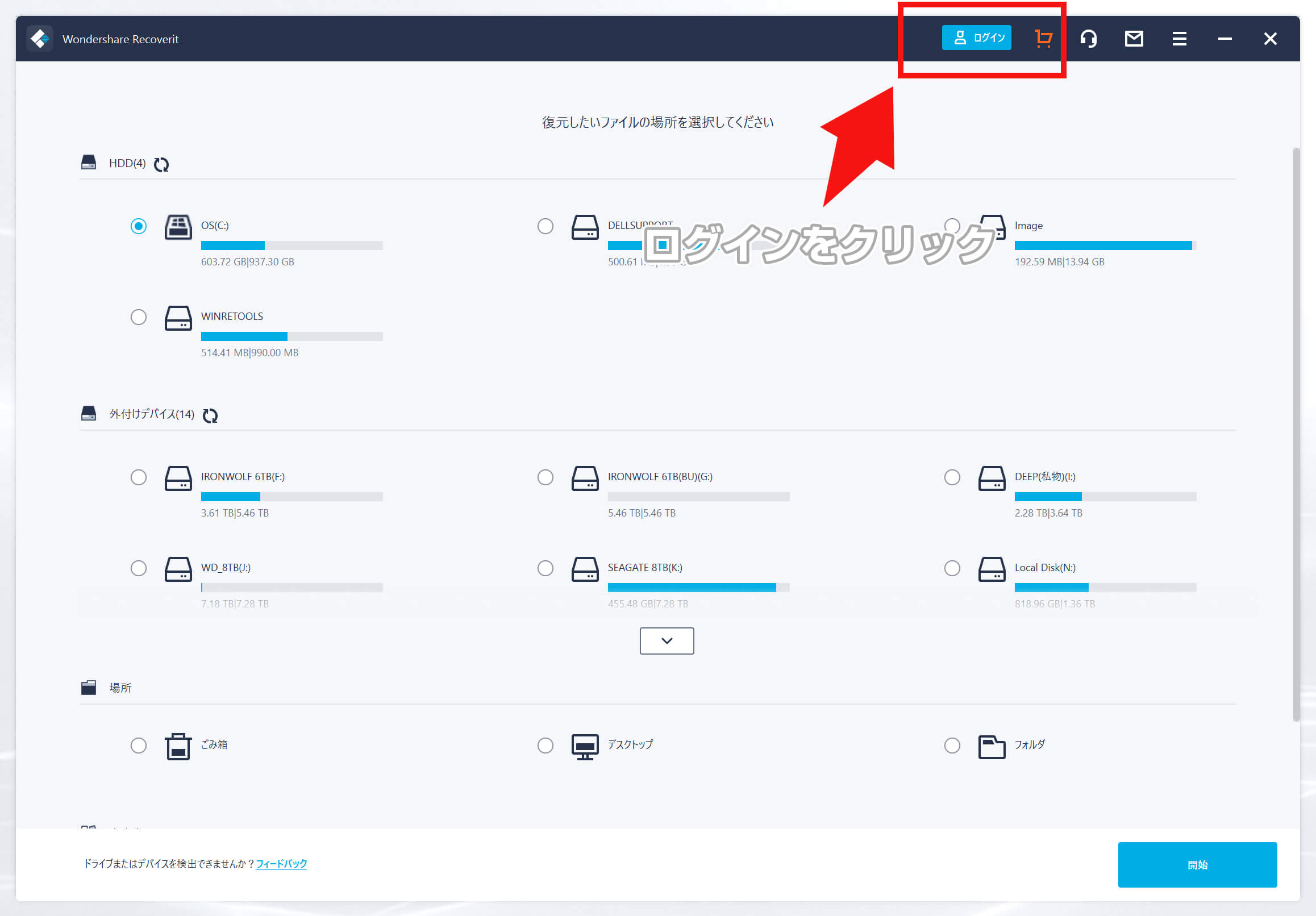The height and width of the screenshot is (916, 1316).
Task: Click the 603.72 GB|937.30 GB text
Action: pyautogui.click(x=248, y=262)
